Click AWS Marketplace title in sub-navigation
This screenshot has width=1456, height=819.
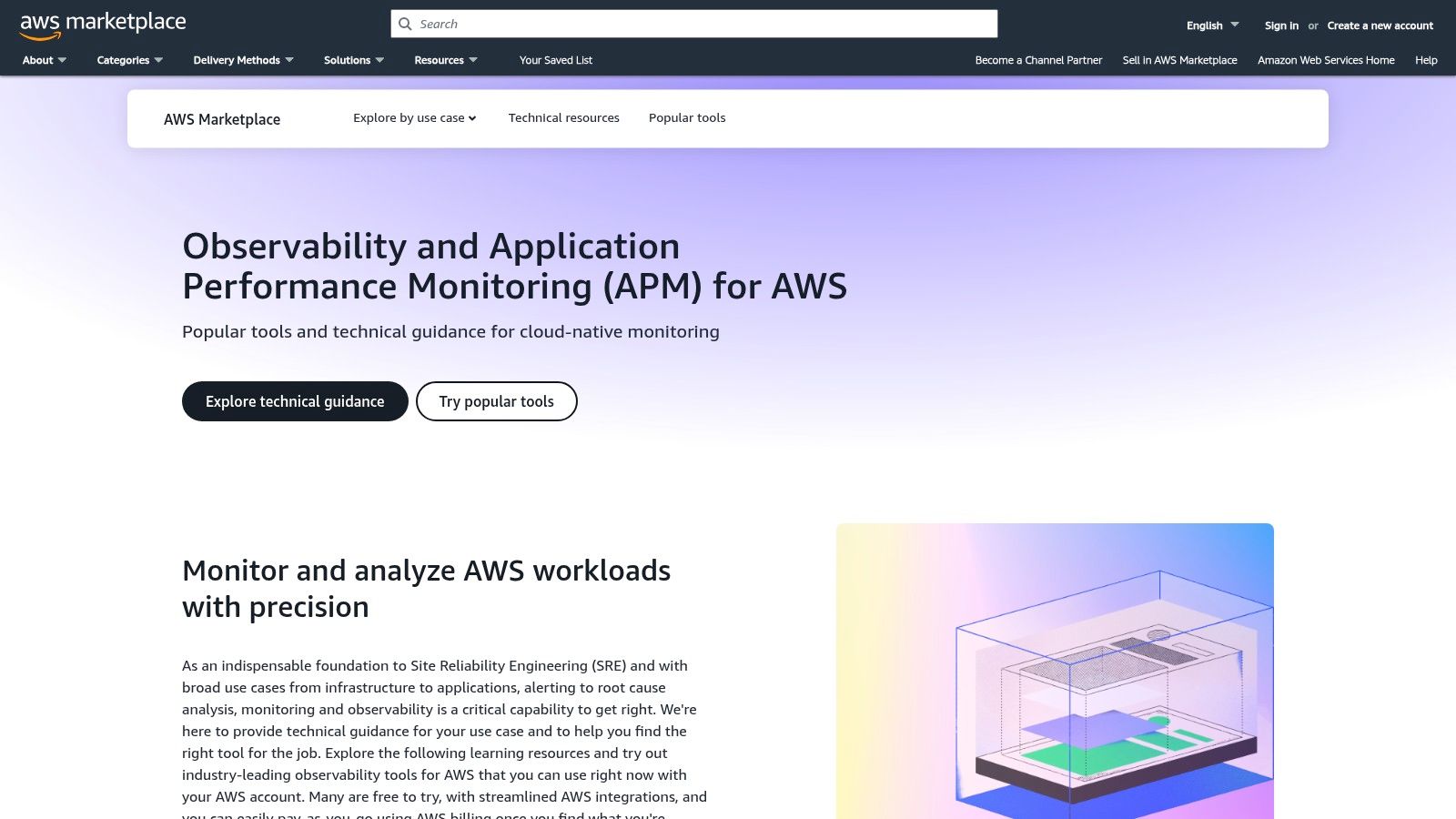click(x=222, y=119)
